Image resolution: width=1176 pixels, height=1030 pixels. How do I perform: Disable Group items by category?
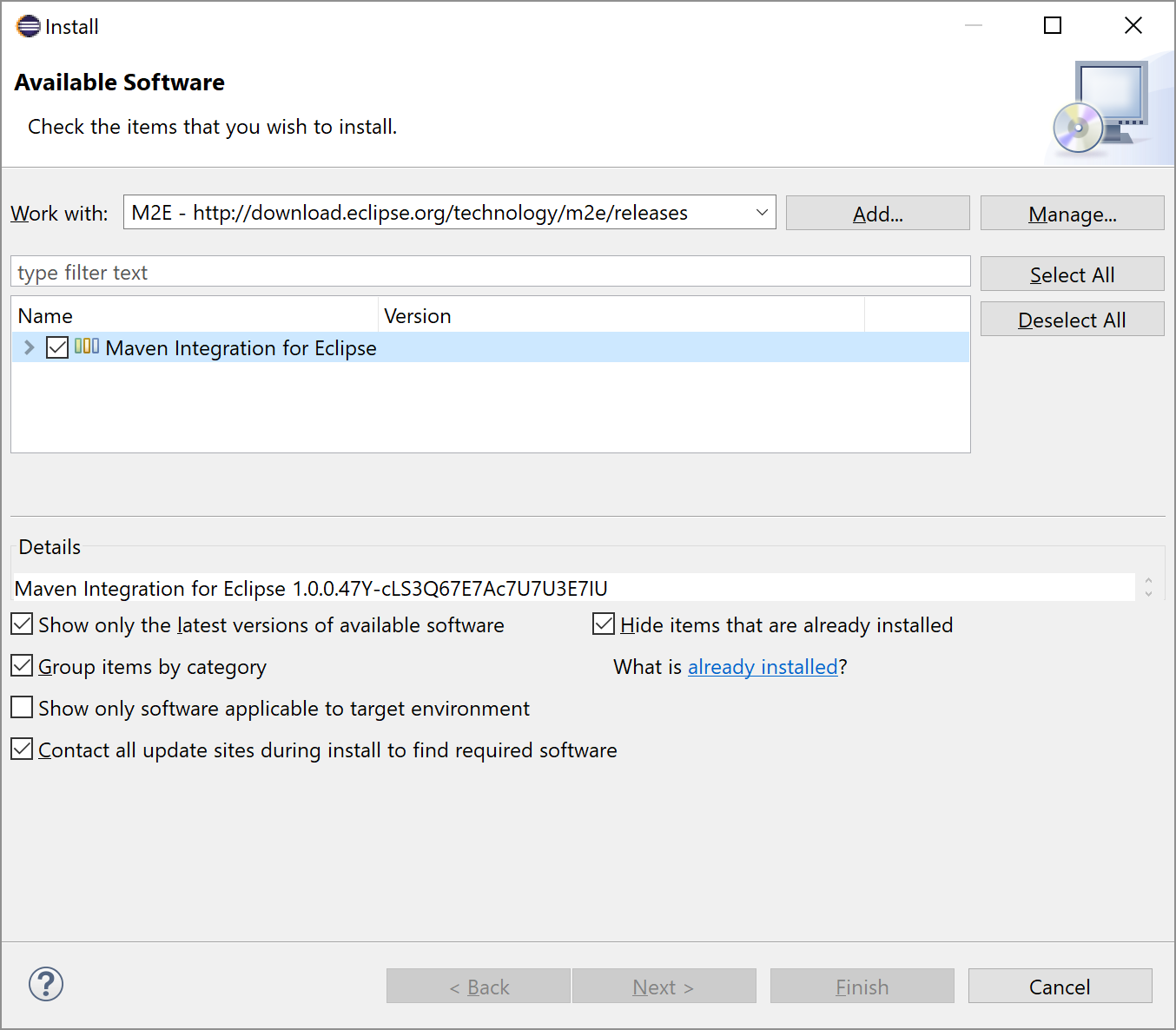(23, 666)
